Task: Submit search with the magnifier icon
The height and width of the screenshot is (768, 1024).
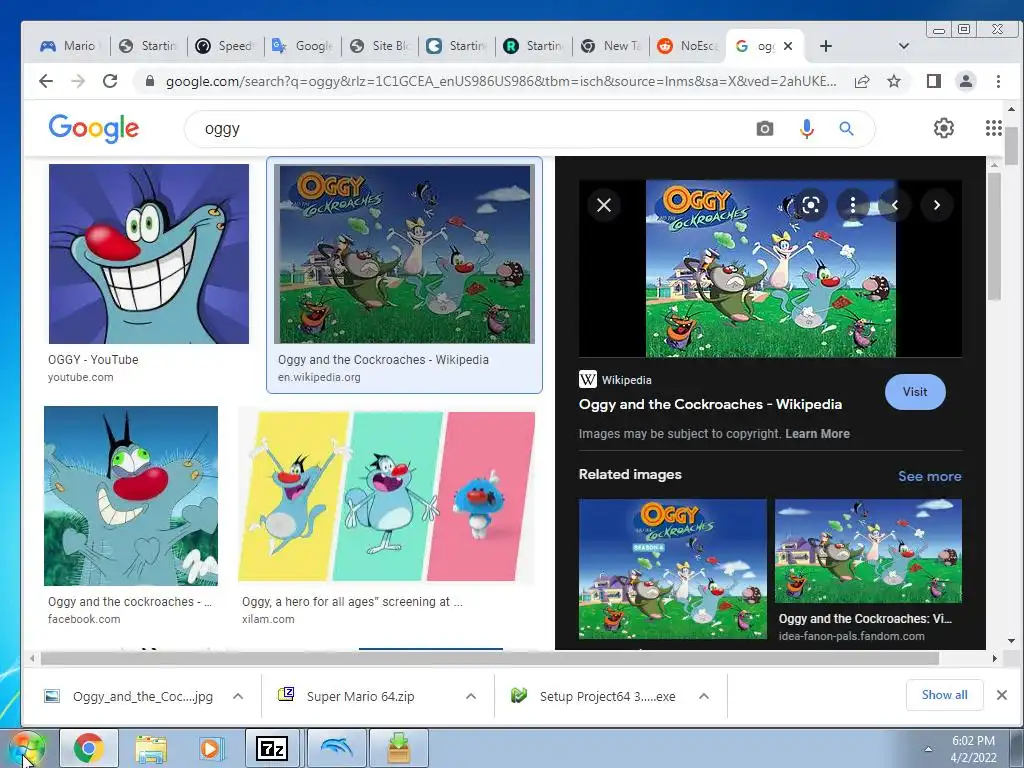Action: tap(846, 129)
